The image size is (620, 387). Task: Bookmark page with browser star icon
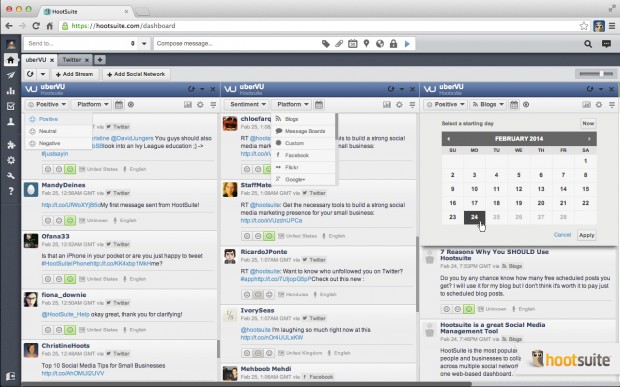584,26
